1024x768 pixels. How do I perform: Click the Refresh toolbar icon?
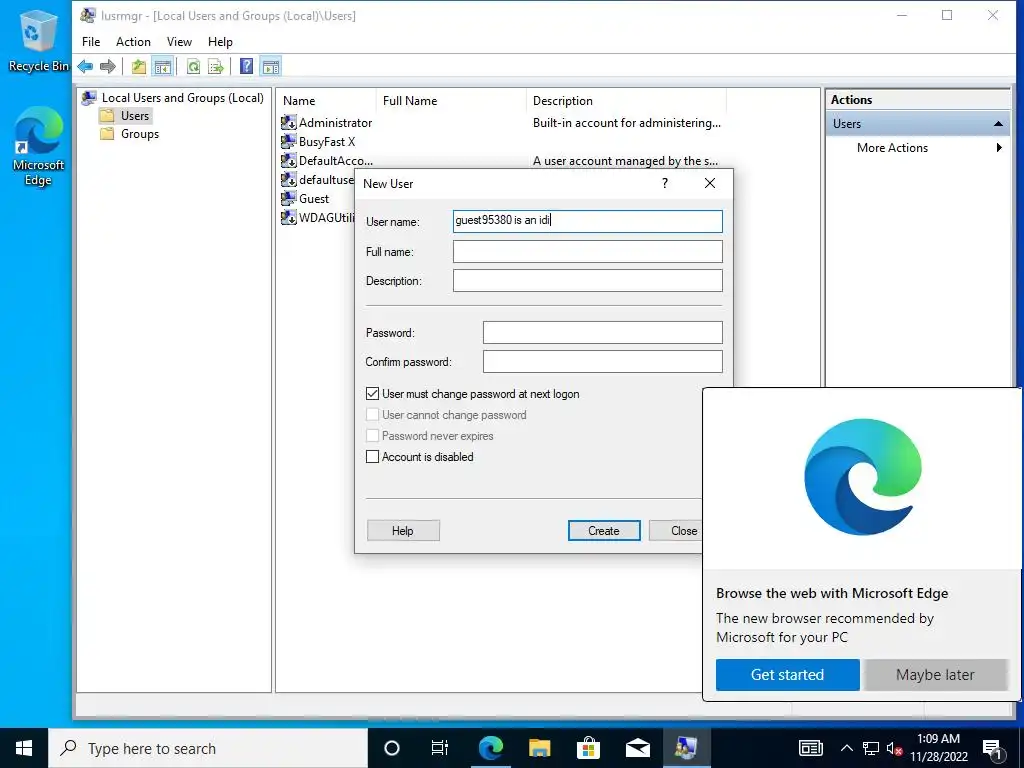click(193, 66)
